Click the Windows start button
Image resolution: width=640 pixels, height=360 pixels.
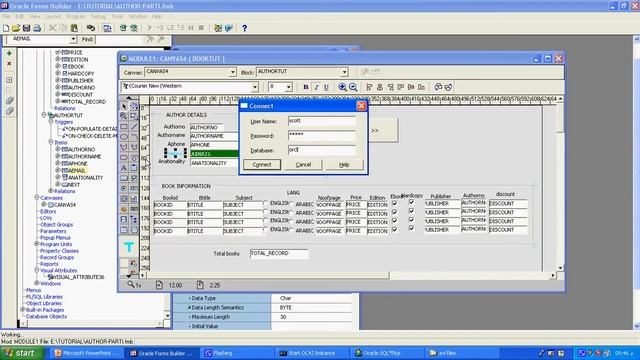pos(21,353)
